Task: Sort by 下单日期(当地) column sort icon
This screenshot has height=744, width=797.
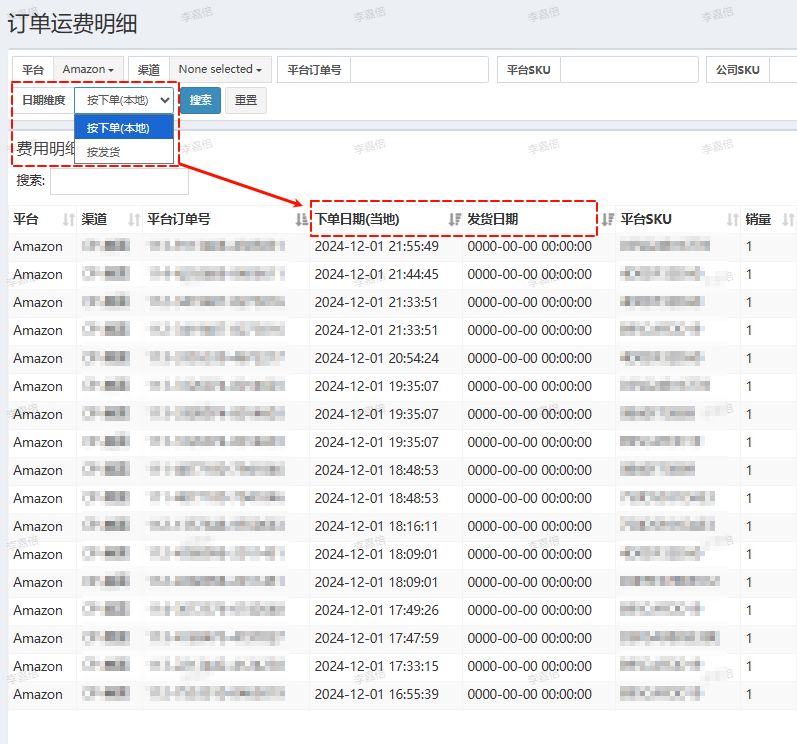Action: [454, 220]
